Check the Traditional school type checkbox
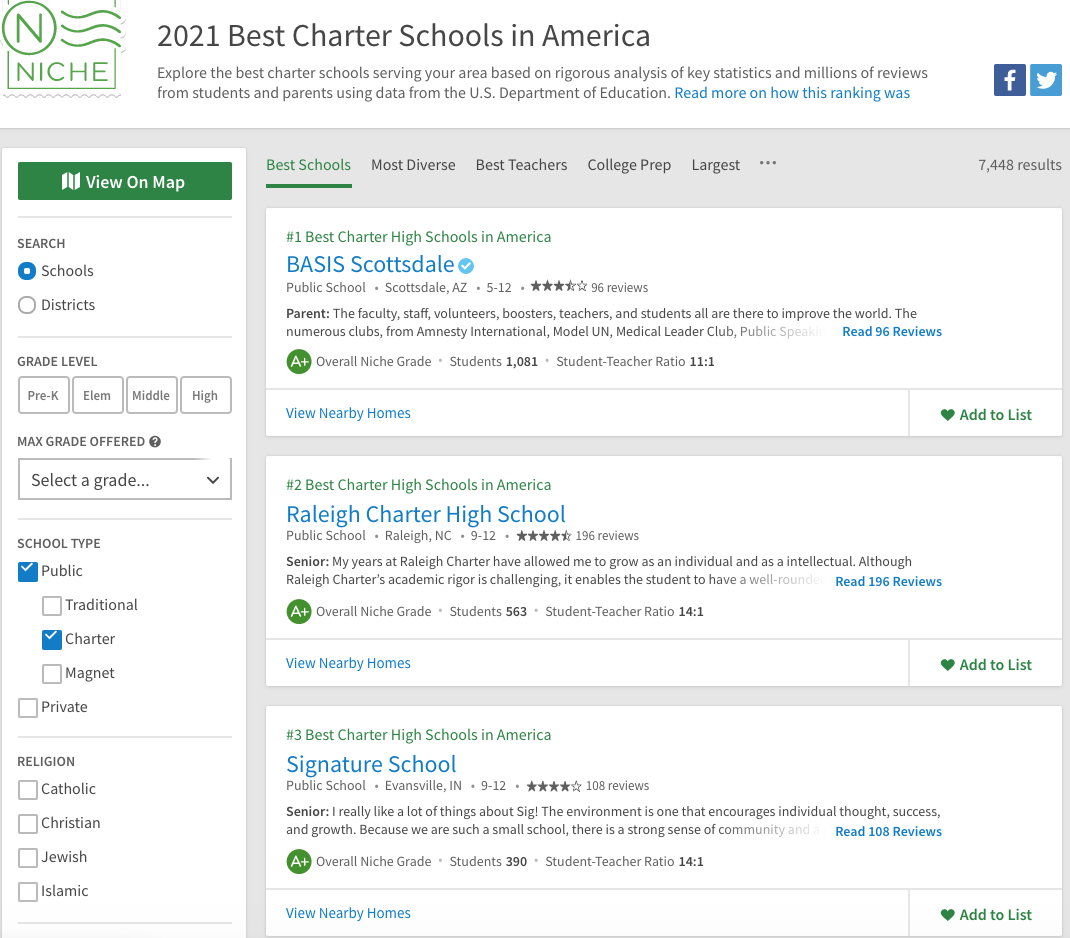This screenshot has width=1070, height=938. [x=52, y=605]
